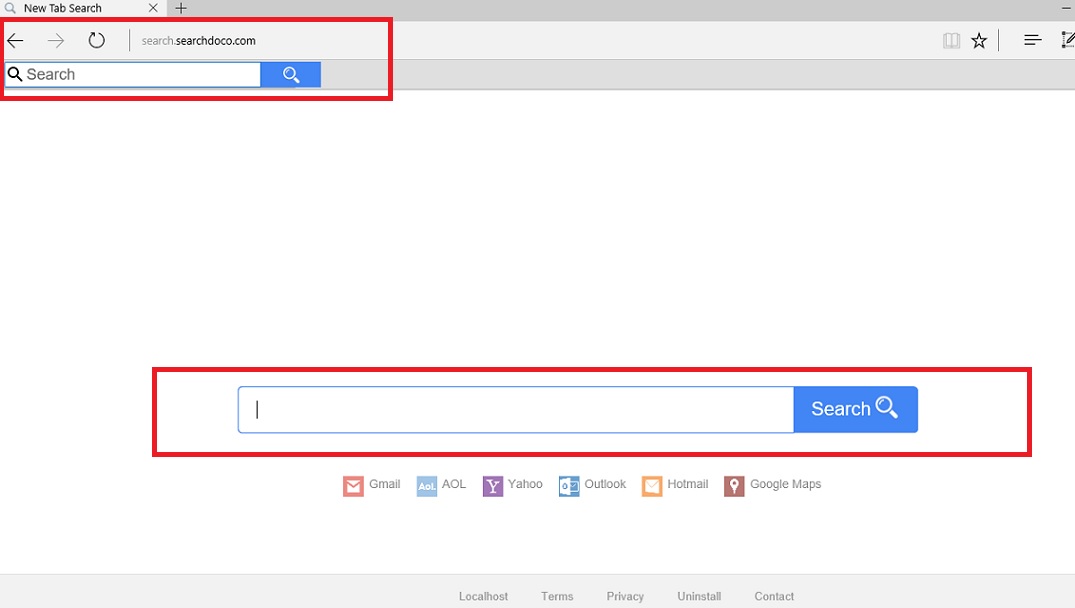Open Hotmail via its envelope icon

point(653,485)
